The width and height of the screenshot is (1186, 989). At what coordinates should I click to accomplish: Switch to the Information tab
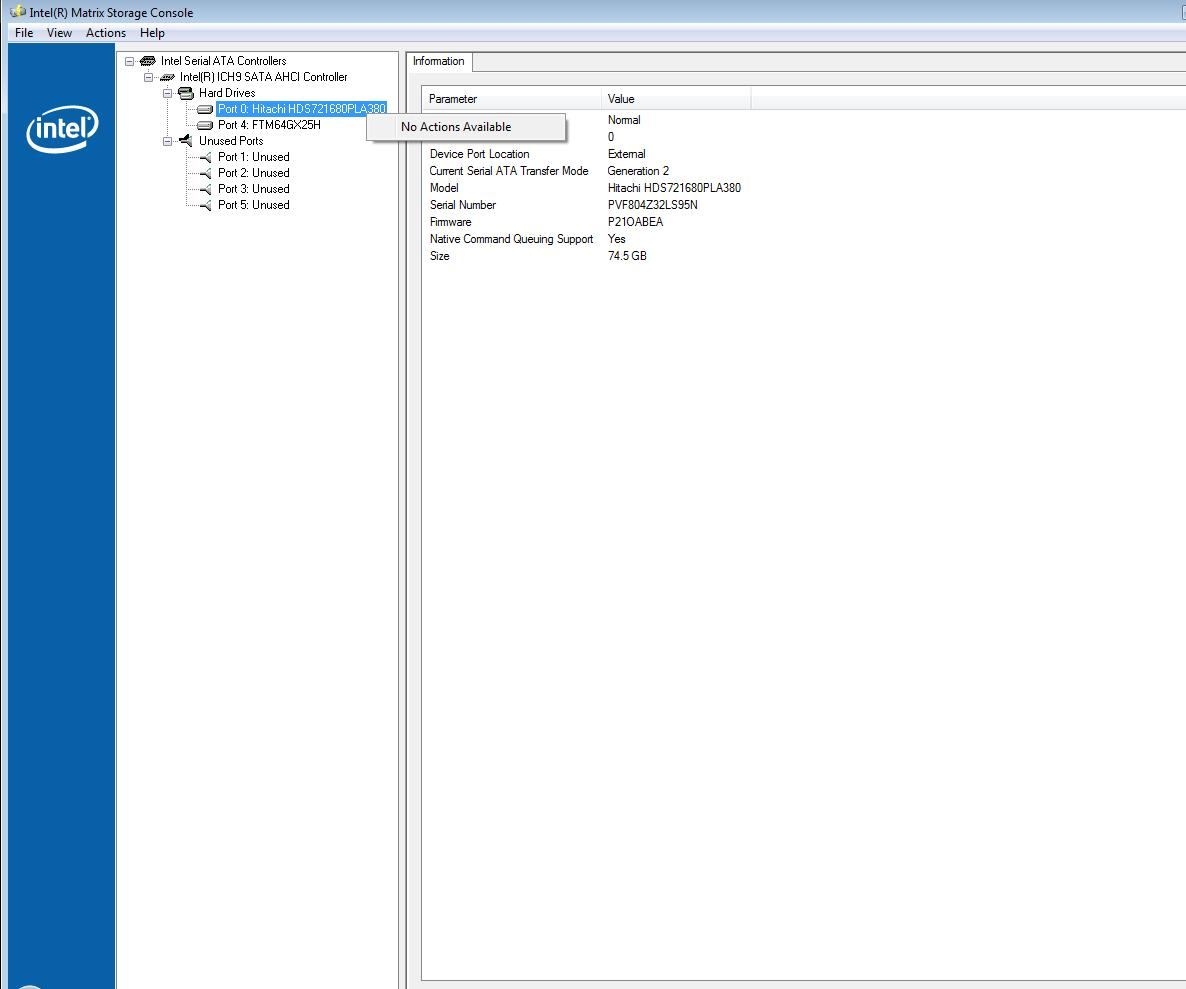[x=439, y=61]
